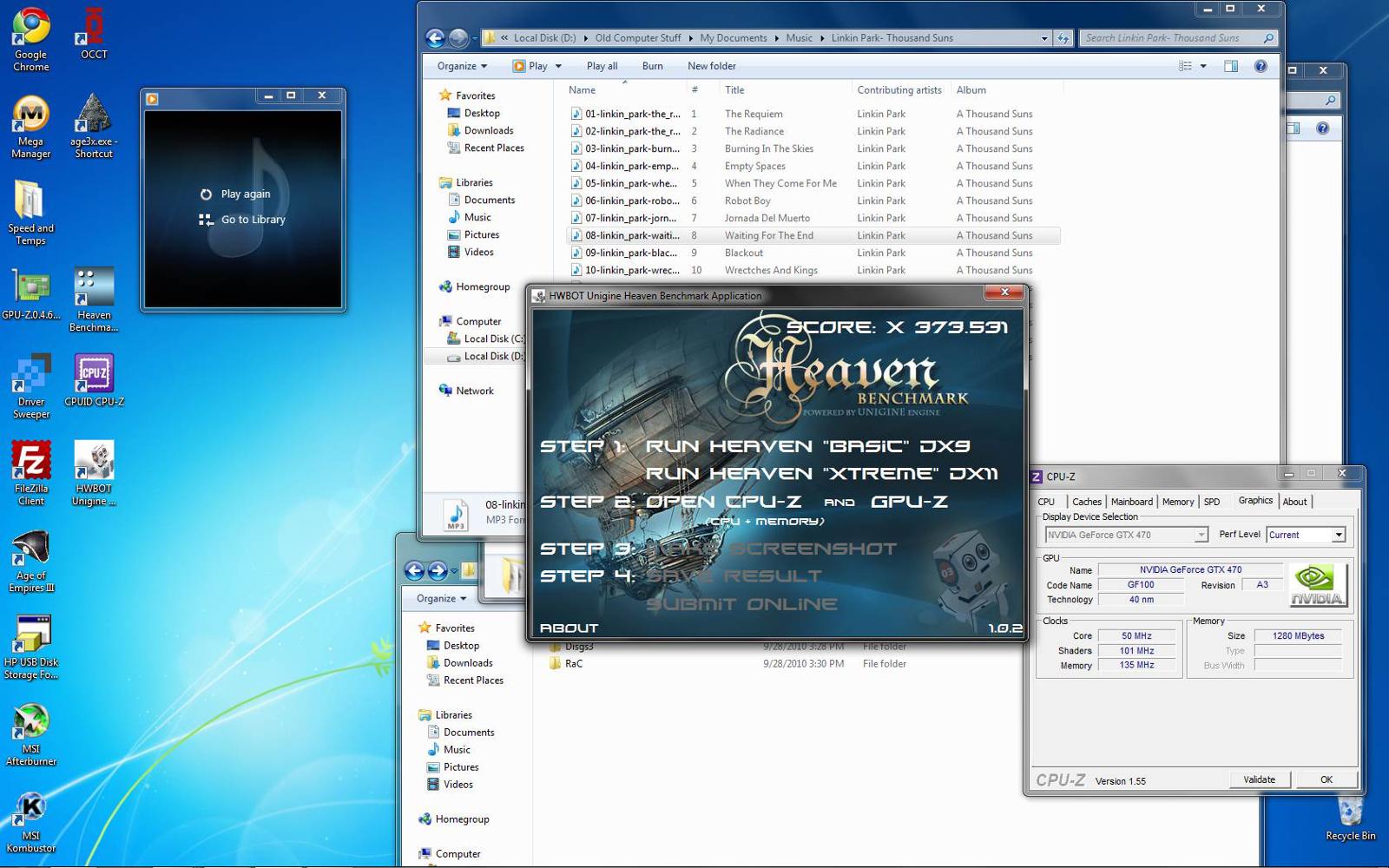
Task: Open Age of Empires III icon
Action: [30, 561]
